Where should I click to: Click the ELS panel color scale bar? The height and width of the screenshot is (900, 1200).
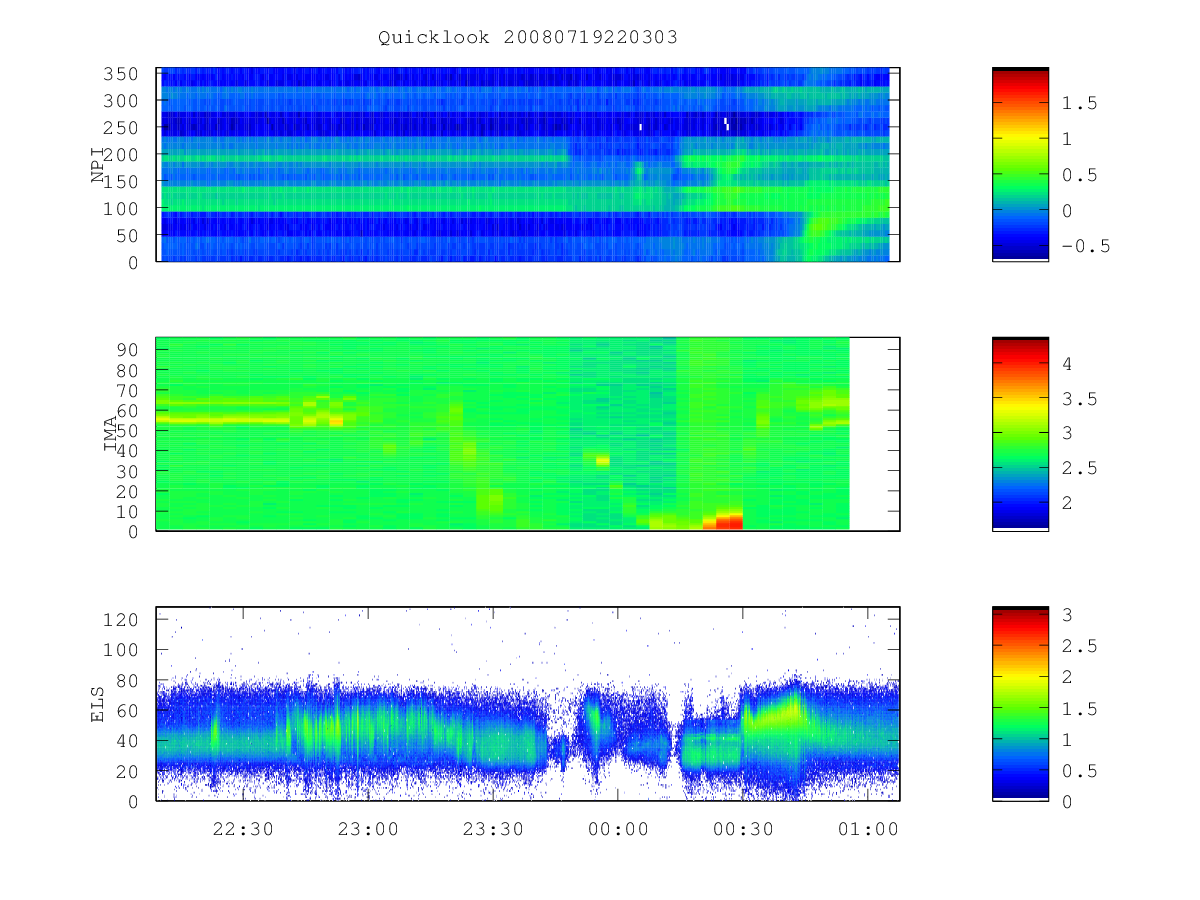click(x=1020, y=703)
